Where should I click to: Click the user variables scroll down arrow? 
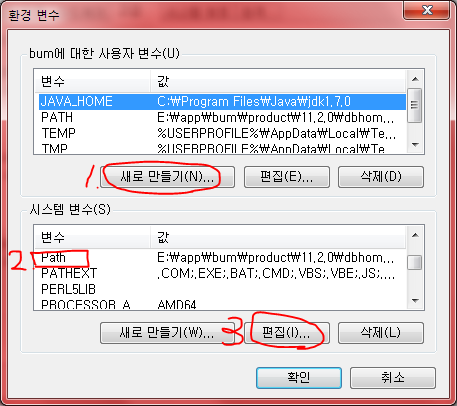415,144
